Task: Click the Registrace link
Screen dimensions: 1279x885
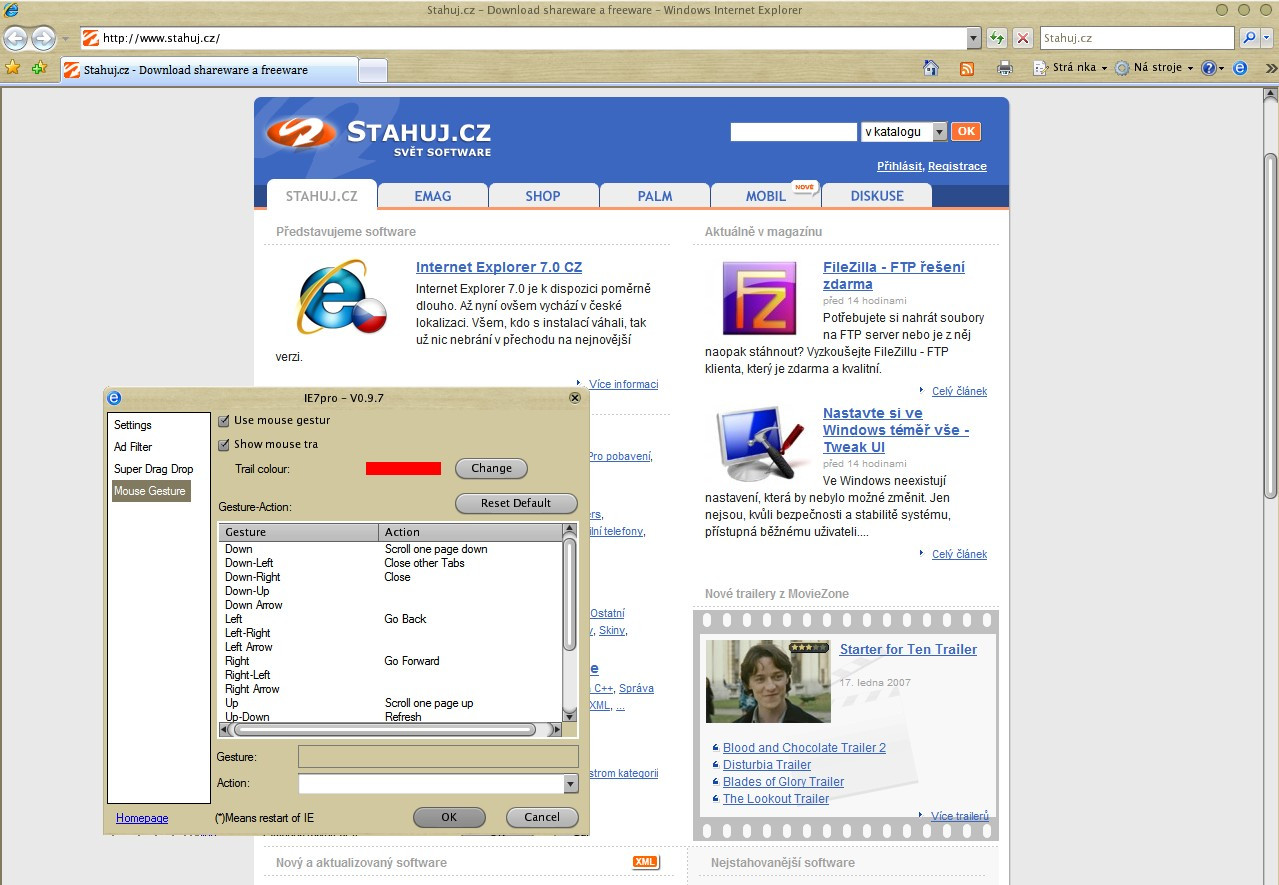Action: tap(957, 166)
